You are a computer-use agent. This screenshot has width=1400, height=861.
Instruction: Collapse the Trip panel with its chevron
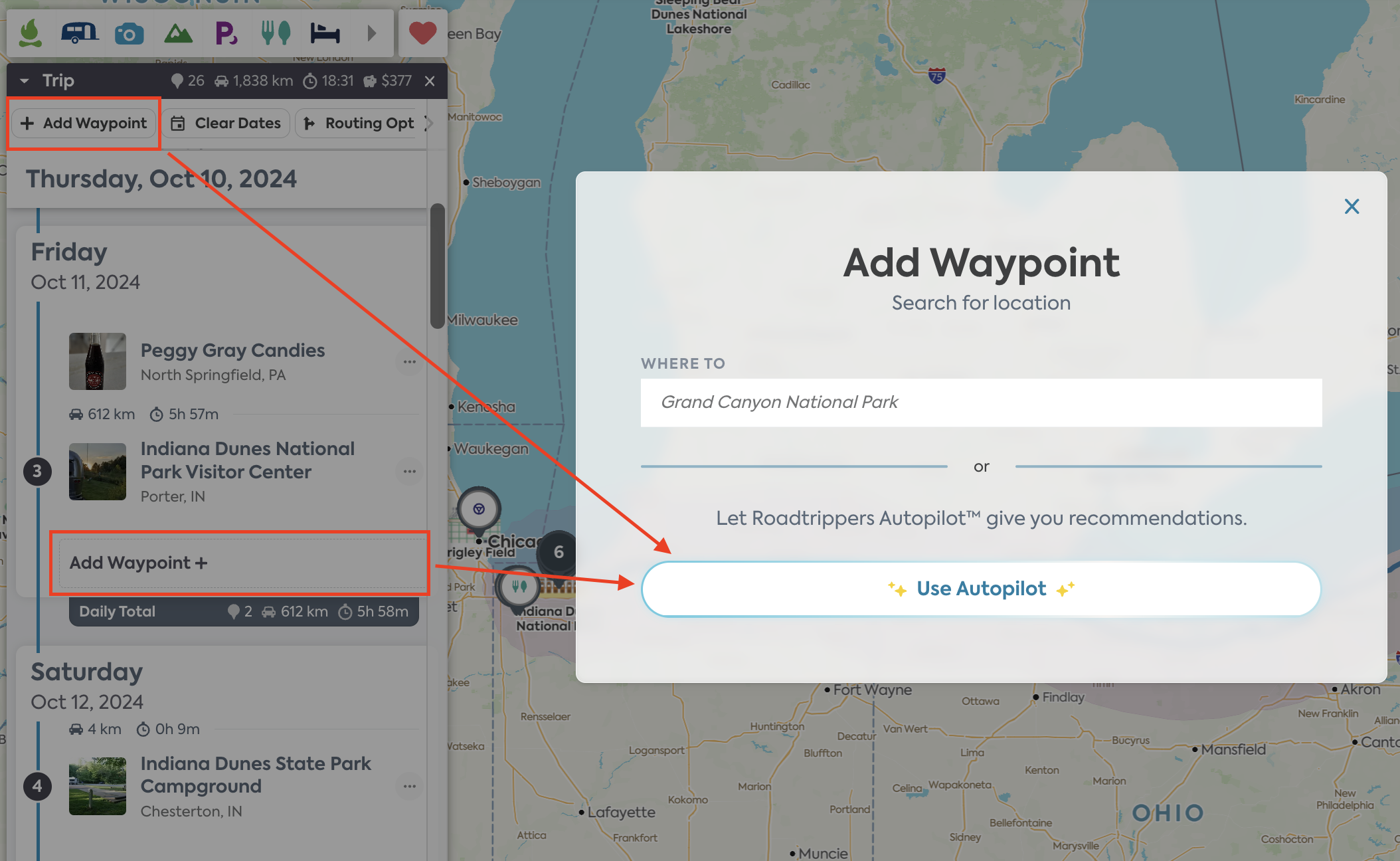click(x=24, y=80)
